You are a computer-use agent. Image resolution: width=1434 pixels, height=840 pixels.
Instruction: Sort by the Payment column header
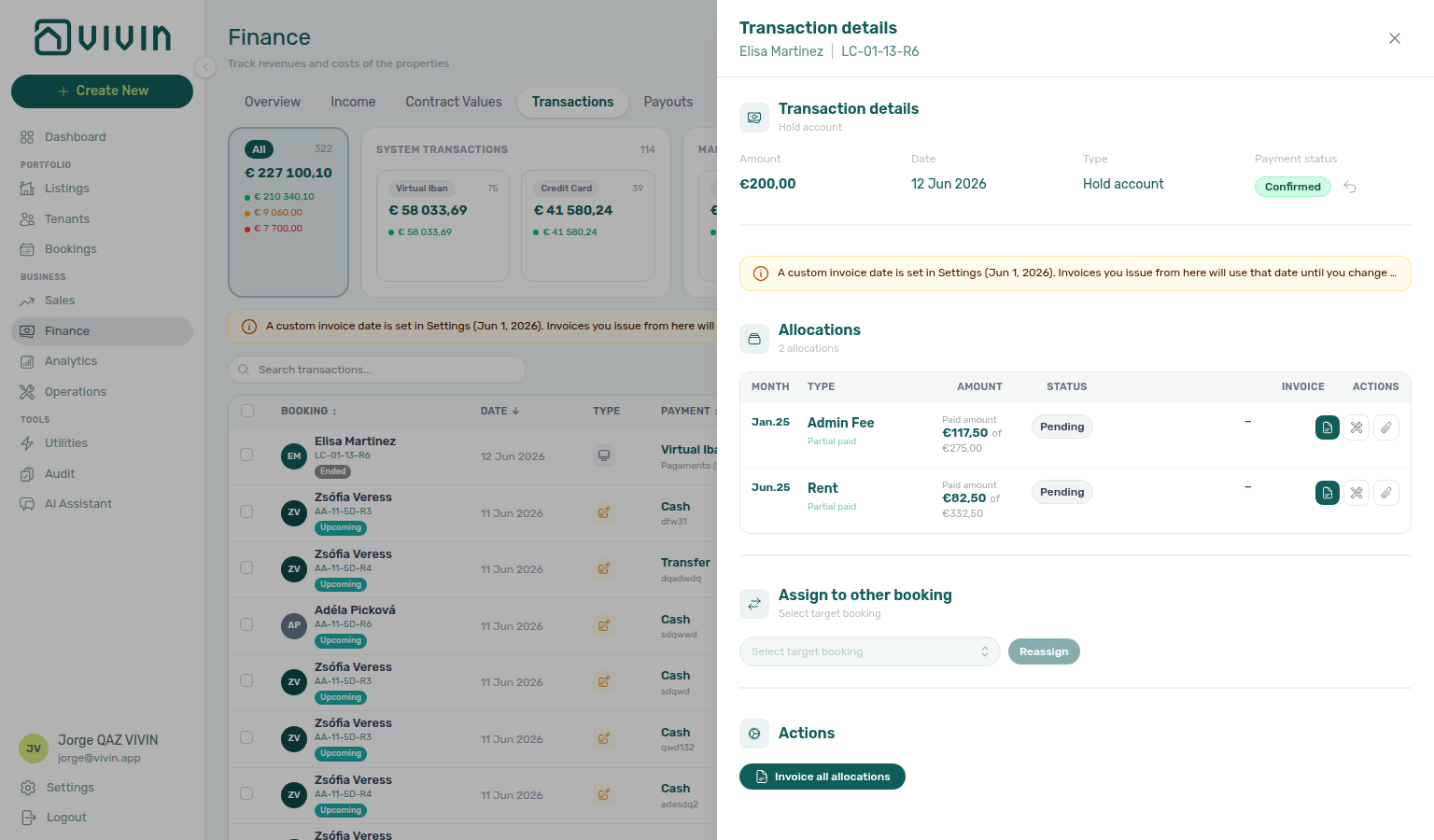[x=688, y=411]
